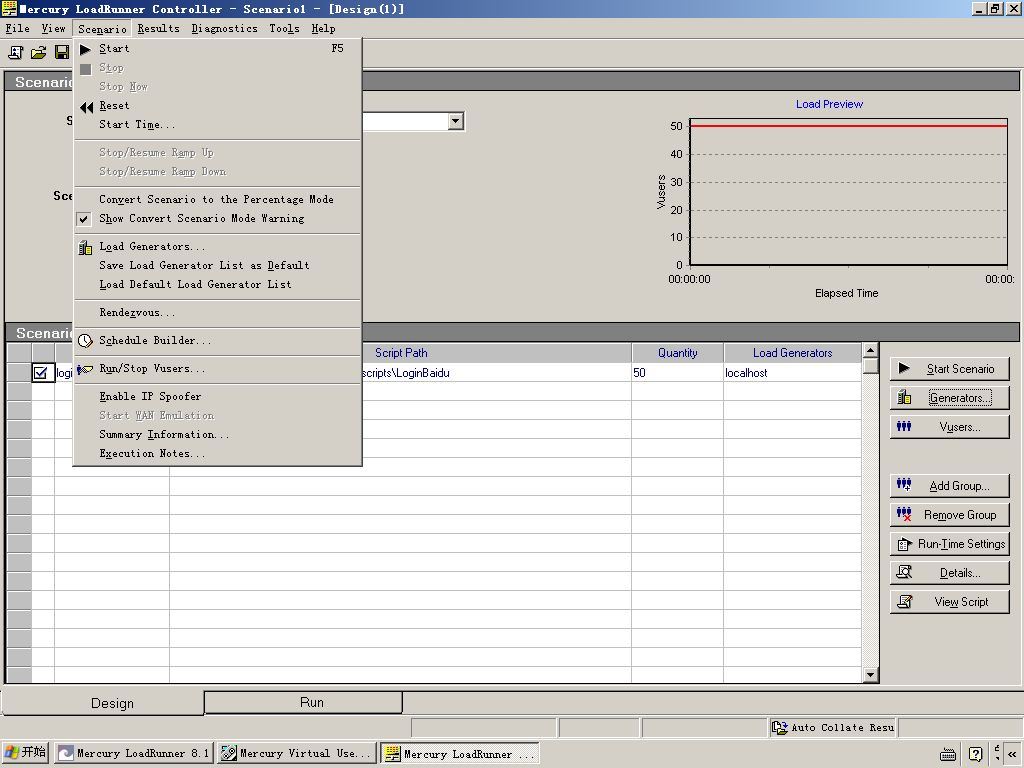
Task: Toggle the login group checkbox
Action: [x=40, y=373]
